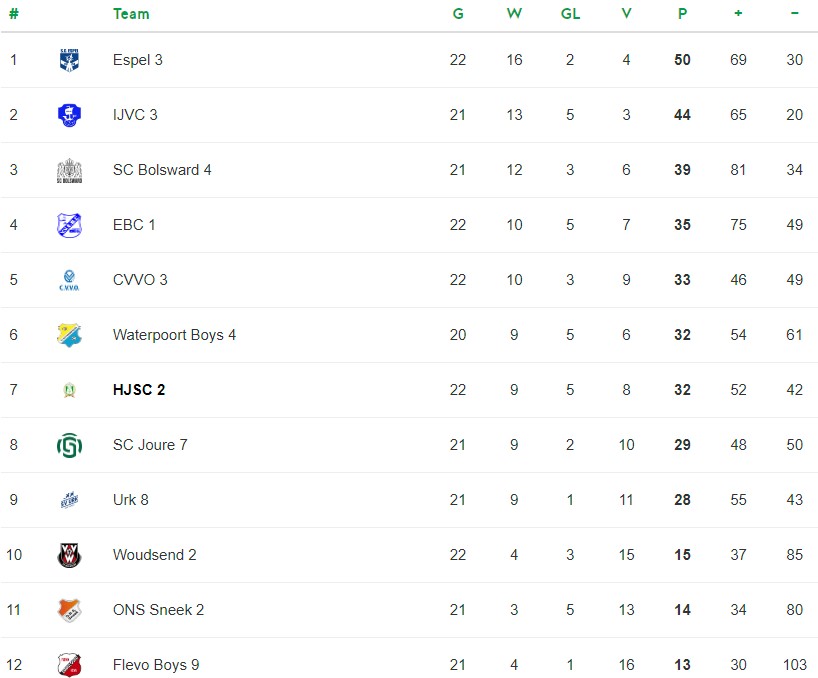
Task: Click the CVVO 3 club logo
Action: 69,280
